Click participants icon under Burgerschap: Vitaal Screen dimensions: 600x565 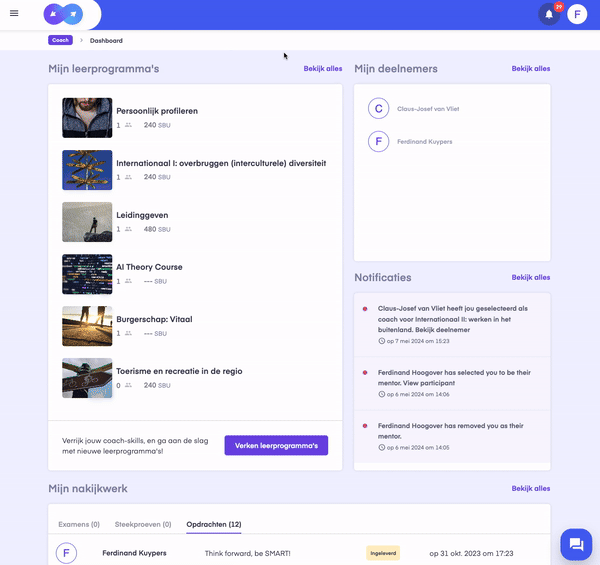point(128,333)
